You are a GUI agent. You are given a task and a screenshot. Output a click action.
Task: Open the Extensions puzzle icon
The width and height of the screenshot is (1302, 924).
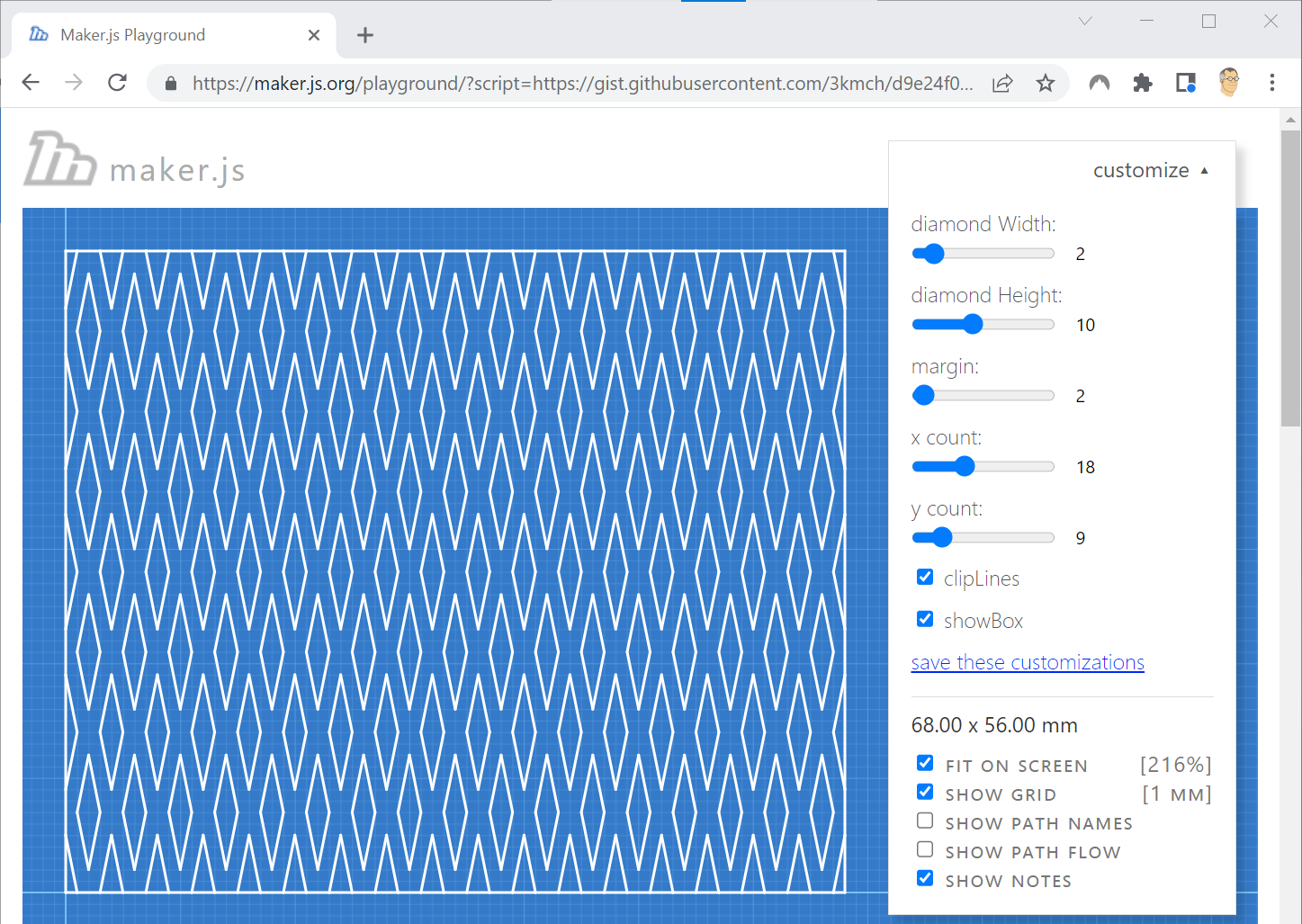click(1143, 84)
